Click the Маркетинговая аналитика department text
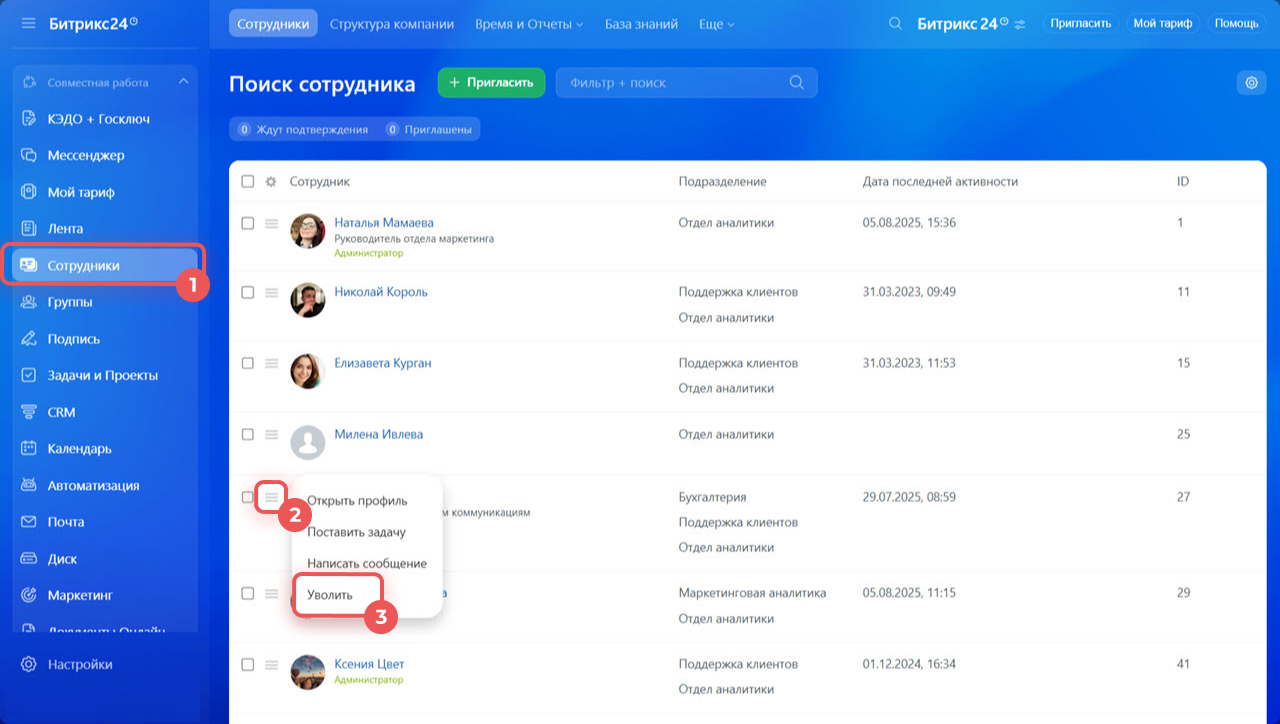 [752, 593]
